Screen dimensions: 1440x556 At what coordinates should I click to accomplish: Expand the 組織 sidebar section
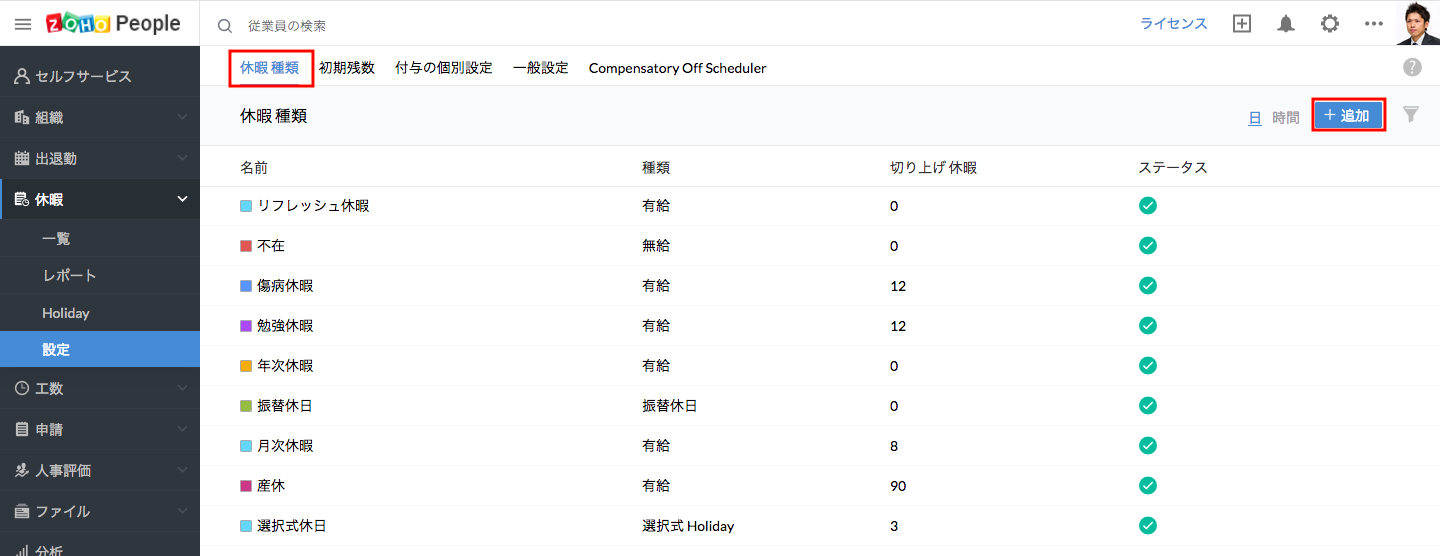point(182,117)
